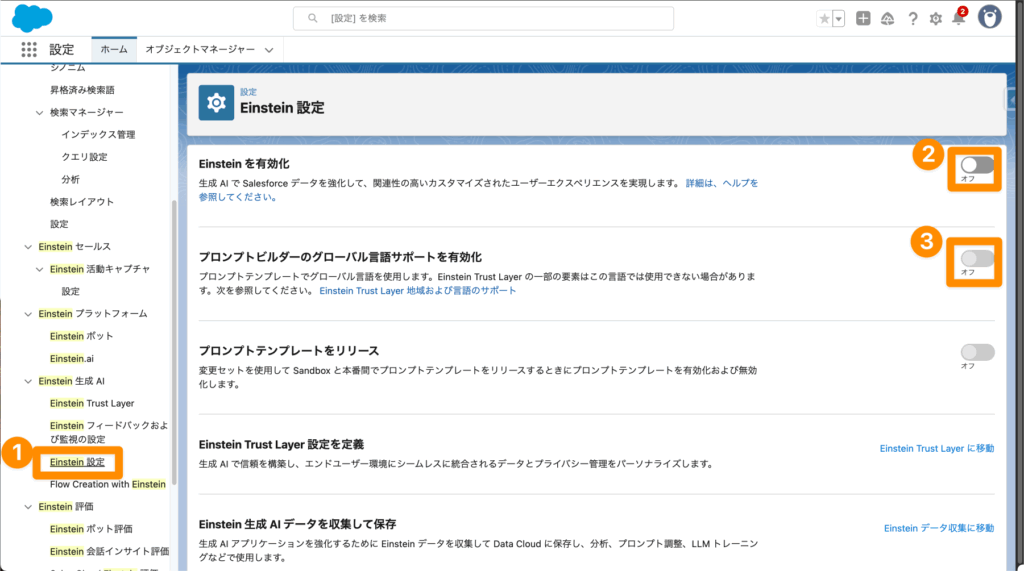The width and height of the screenshot is (1024, 571).
Task: Click the Salesforce cloud logo
Action: [31, 18]
